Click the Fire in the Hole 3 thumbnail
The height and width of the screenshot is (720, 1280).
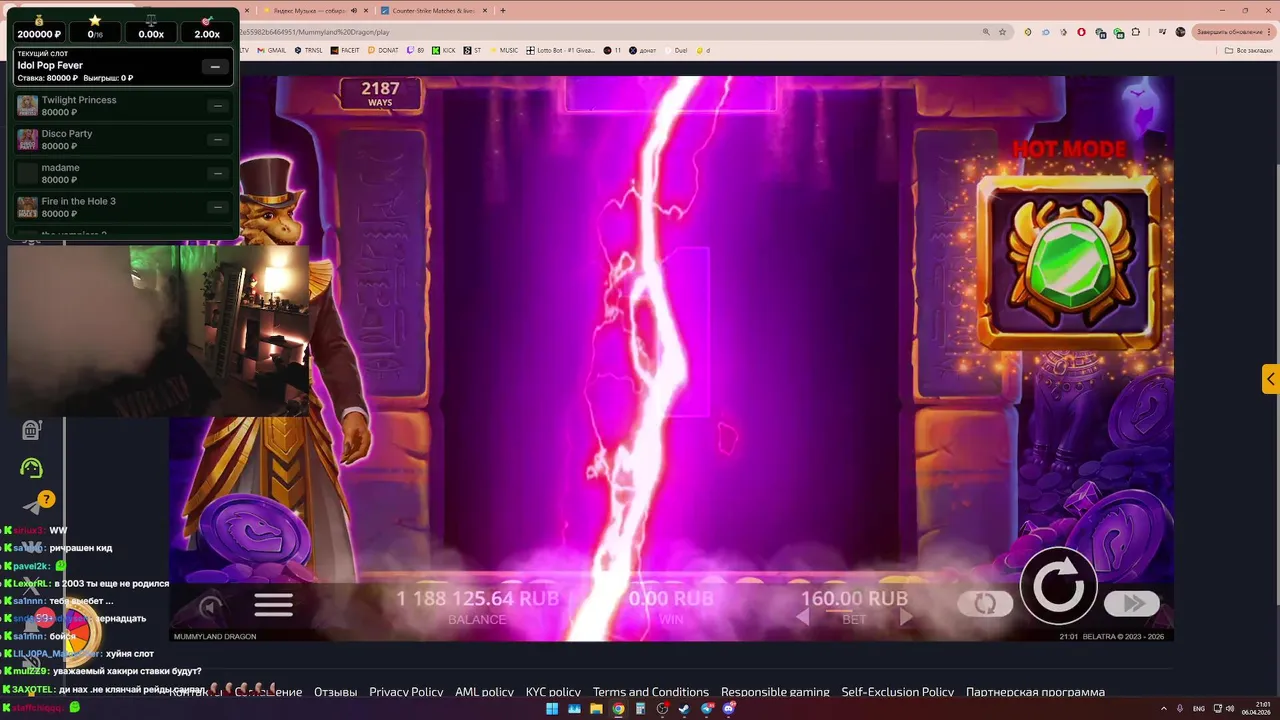pos(28,207)
